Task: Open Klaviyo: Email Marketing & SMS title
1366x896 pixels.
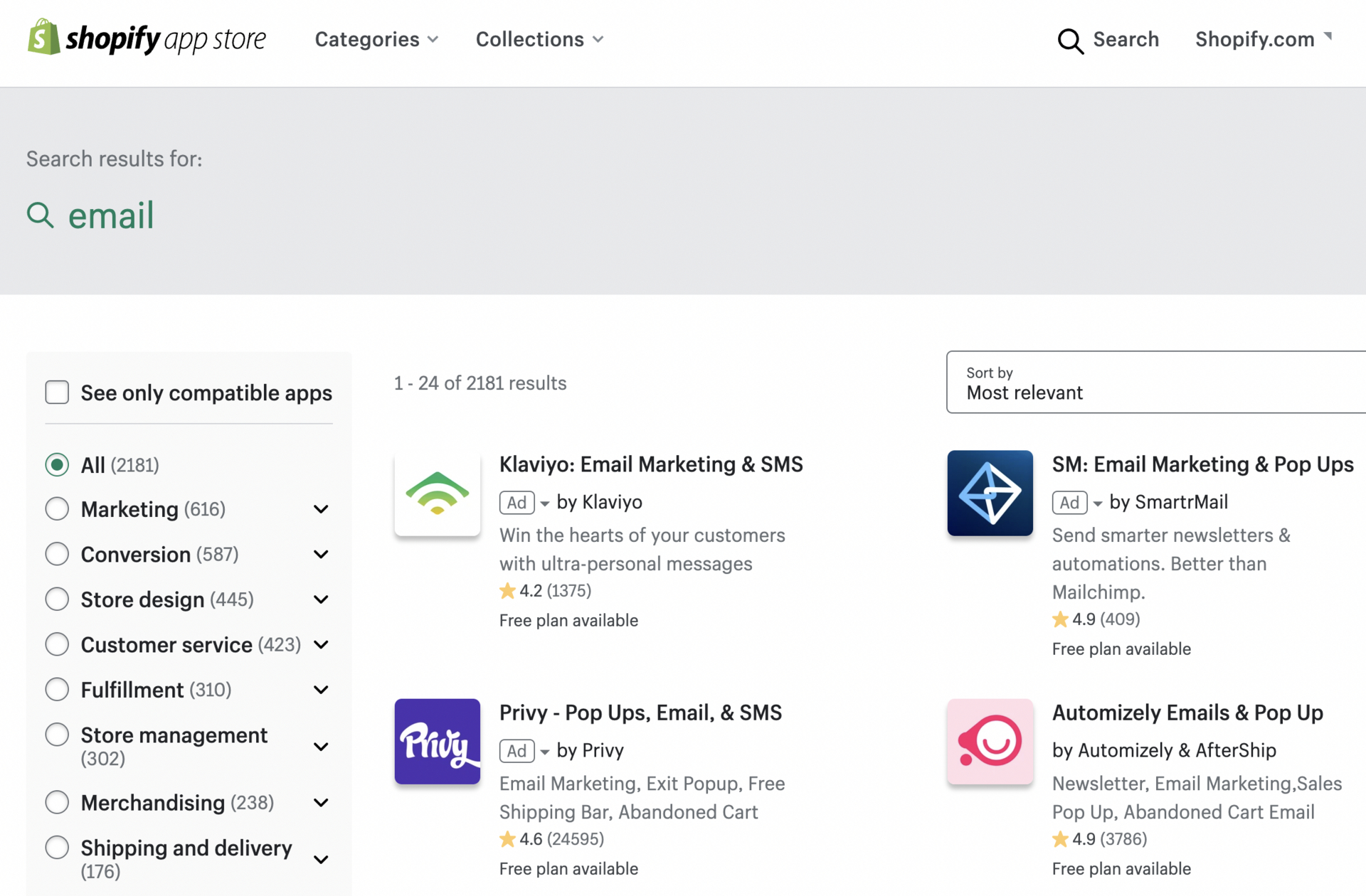Action: point(651,464)
